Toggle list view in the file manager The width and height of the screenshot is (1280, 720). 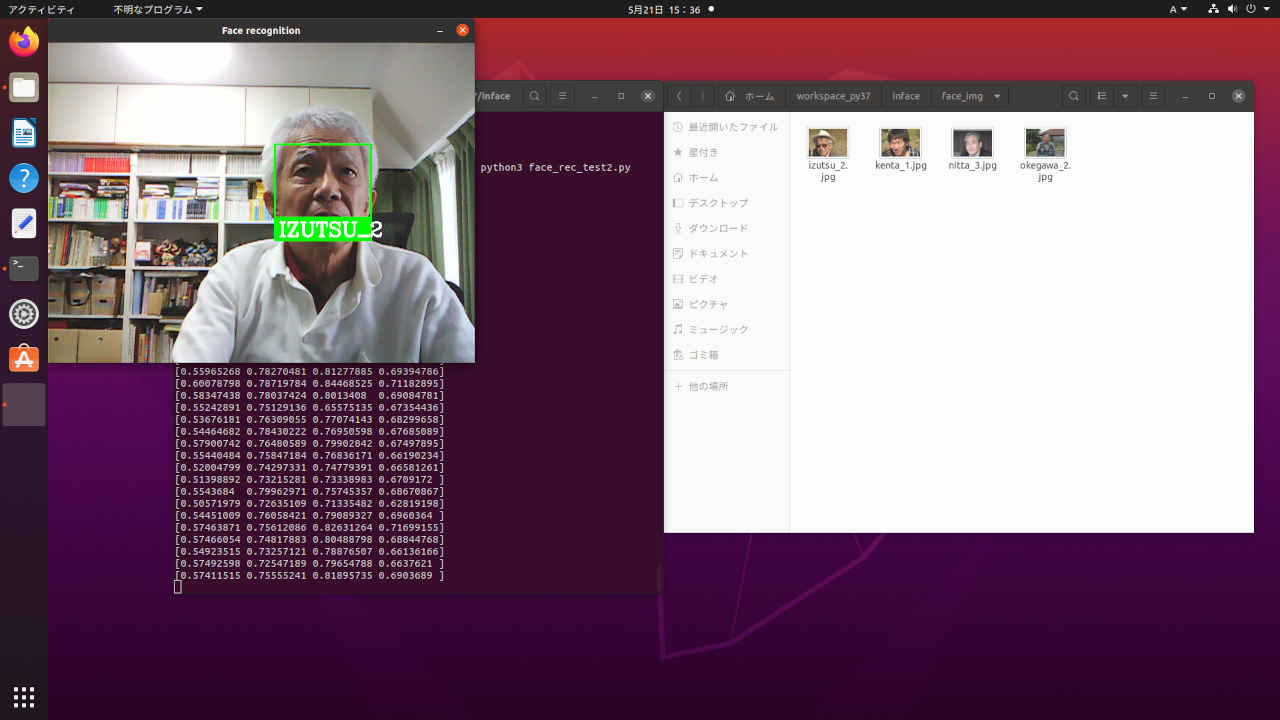pos(1102,96)
